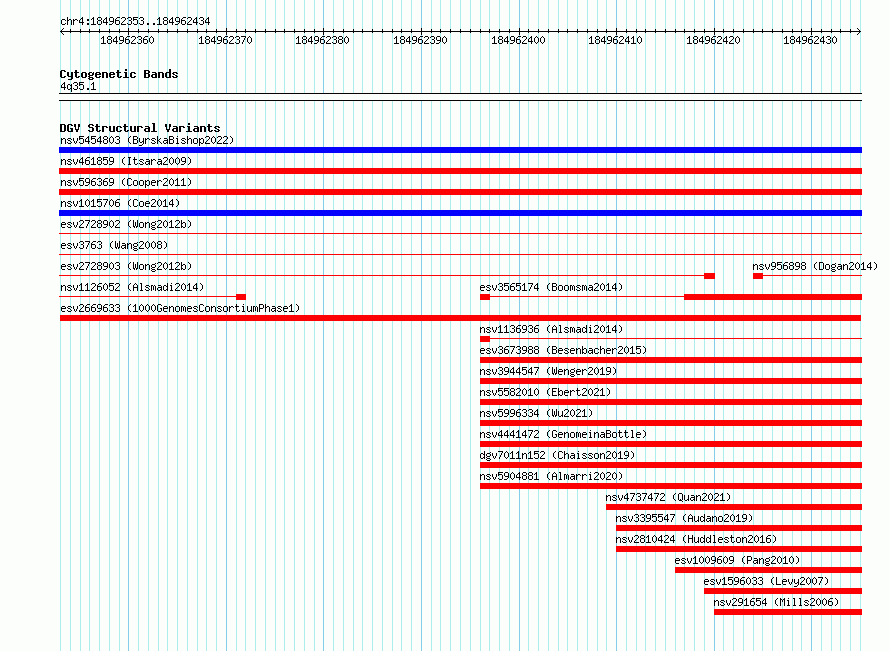Click ruler position 184962430
This screenshot has width=890, height=651.
[x=811, y=40]
